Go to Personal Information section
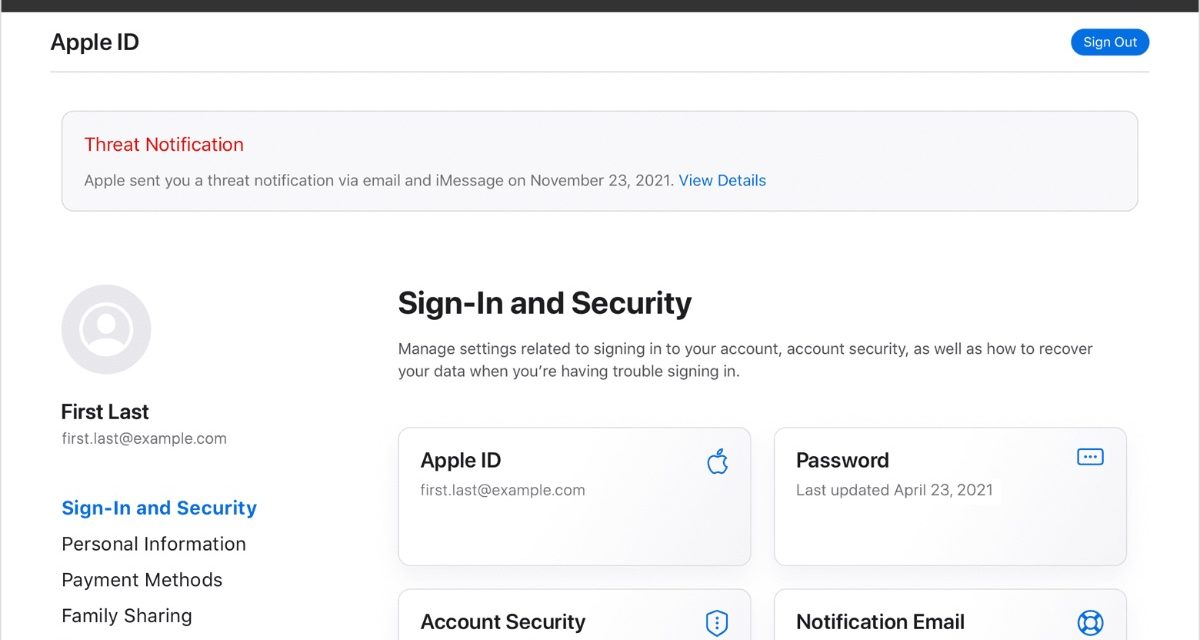This screenshot has width=1200, height=640. point(154,544)
